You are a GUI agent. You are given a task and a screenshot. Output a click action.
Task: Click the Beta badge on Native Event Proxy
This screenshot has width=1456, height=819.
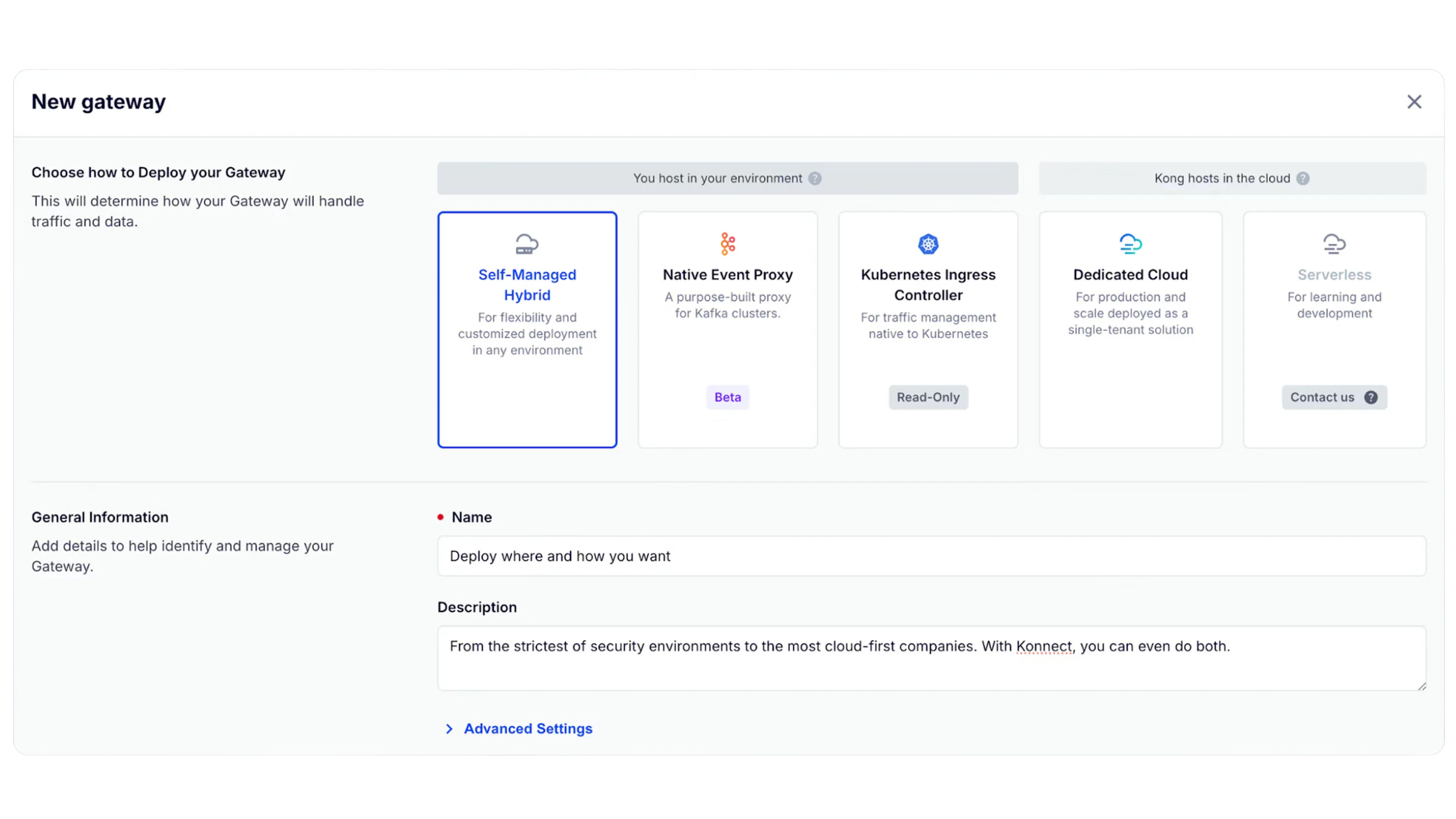727,398
